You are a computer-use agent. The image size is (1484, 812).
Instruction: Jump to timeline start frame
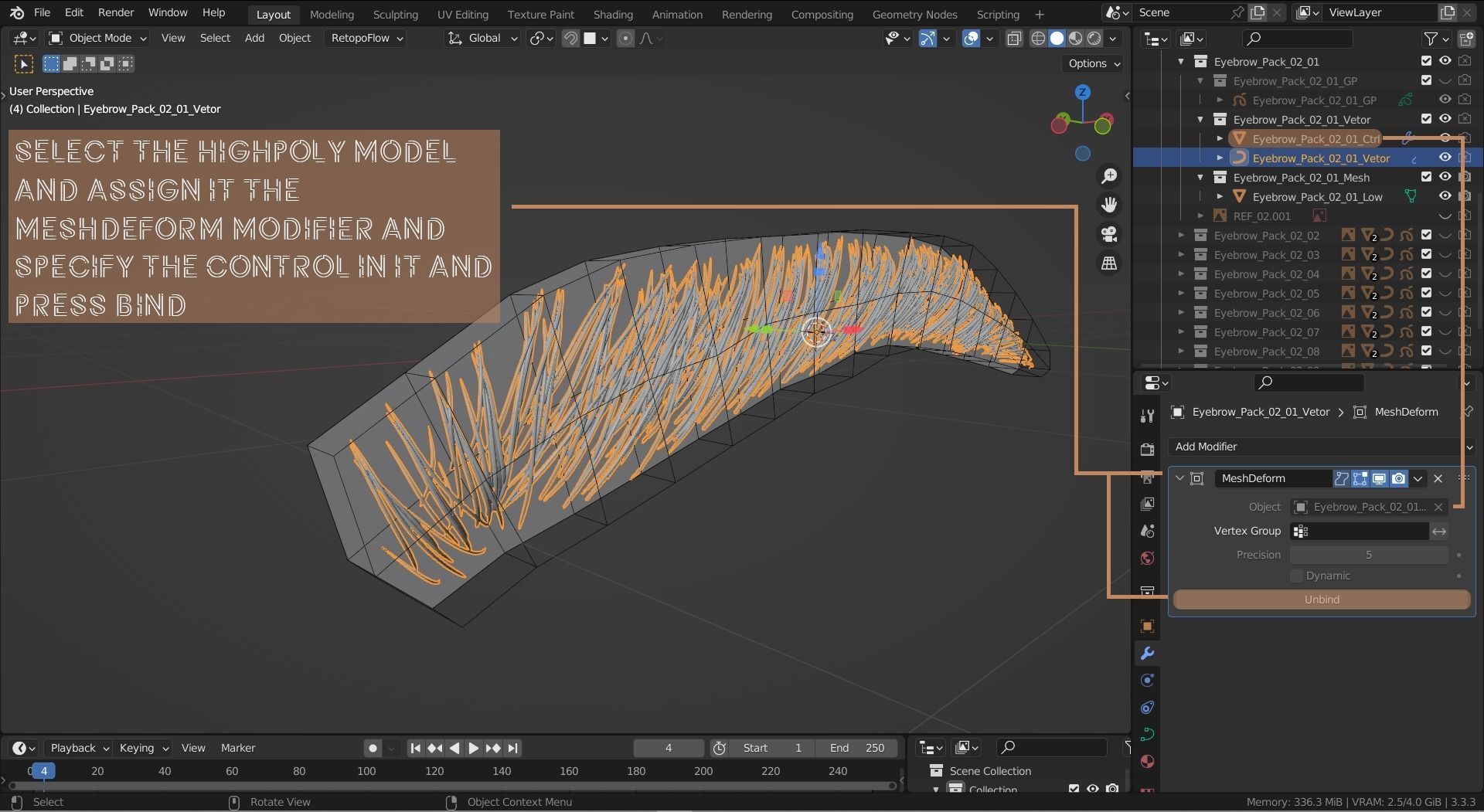[x=415, y=748]
